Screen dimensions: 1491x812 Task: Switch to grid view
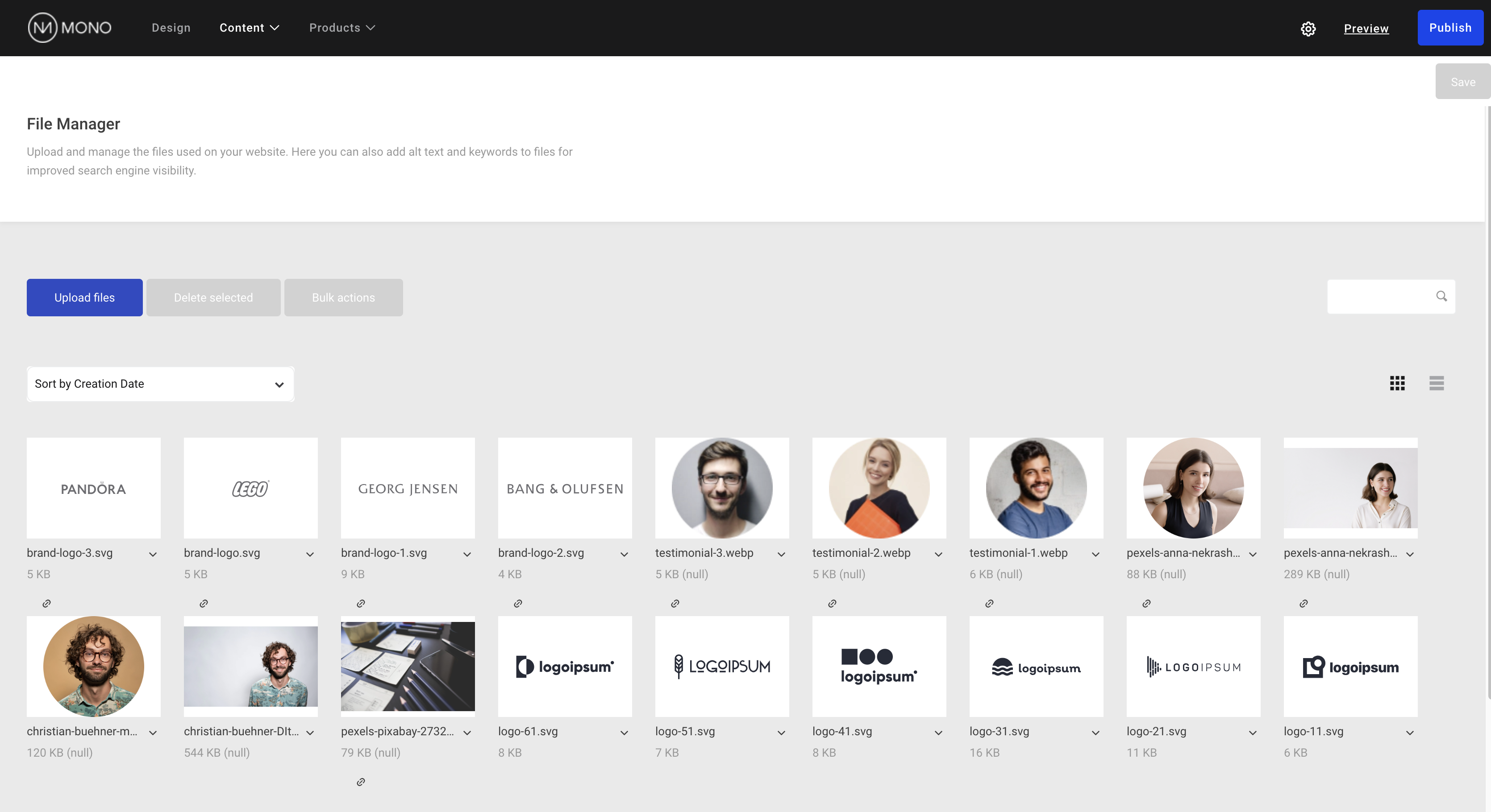point(1397,383)
